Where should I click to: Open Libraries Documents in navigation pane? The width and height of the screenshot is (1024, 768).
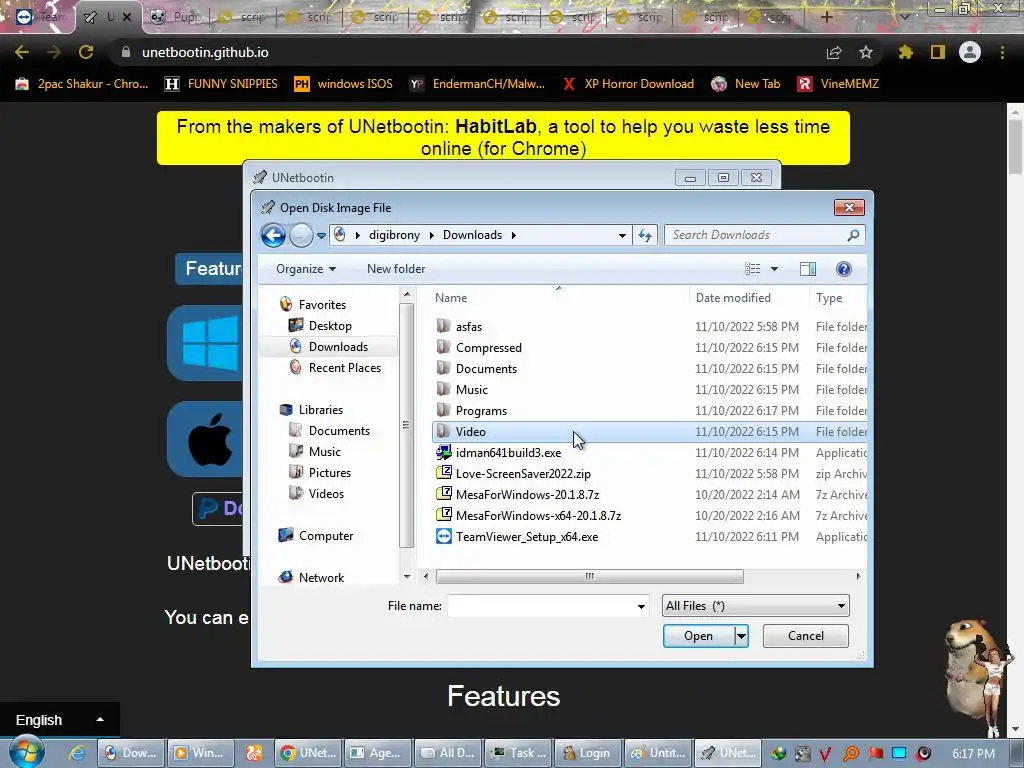(330, 430)
